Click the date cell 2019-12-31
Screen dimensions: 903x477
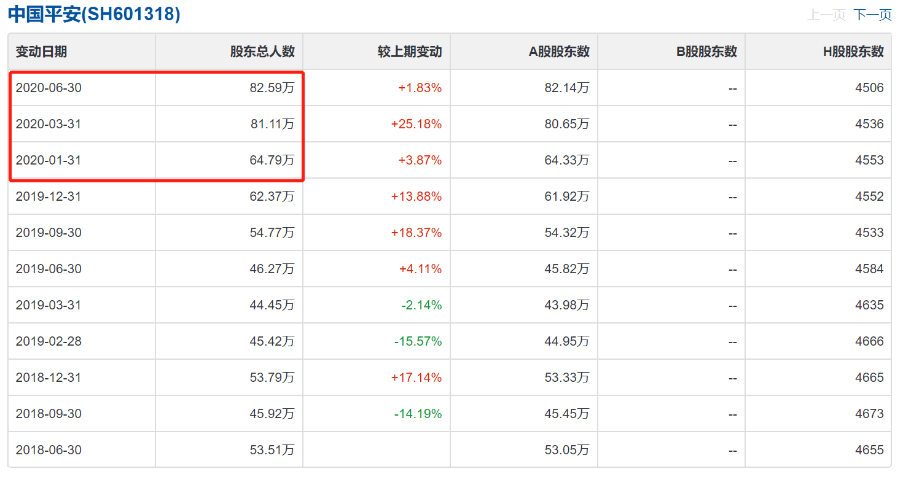tap(48, 196)
